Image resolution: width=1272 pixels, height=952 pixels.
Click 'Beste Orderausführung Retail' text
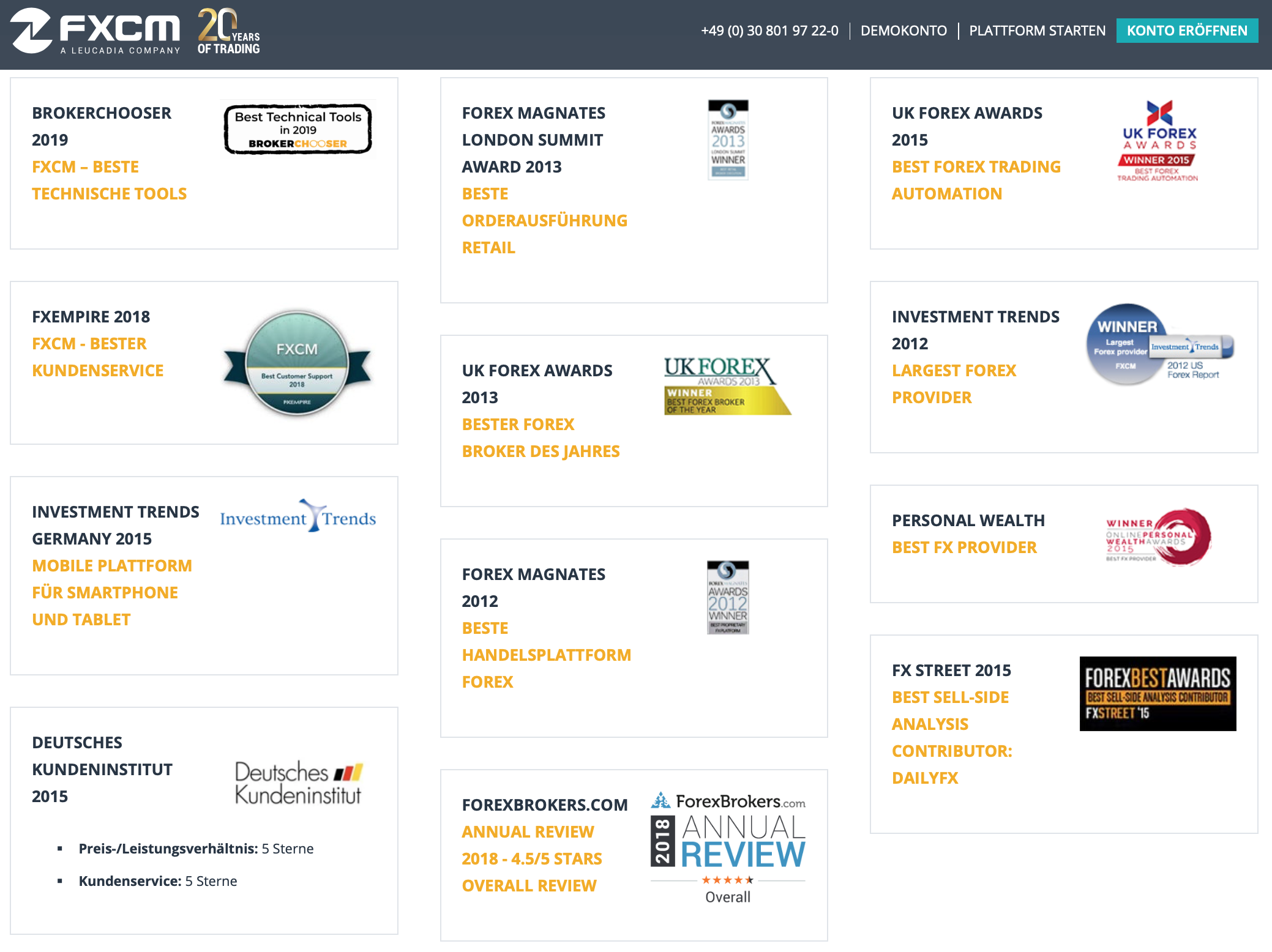point(545,221)
